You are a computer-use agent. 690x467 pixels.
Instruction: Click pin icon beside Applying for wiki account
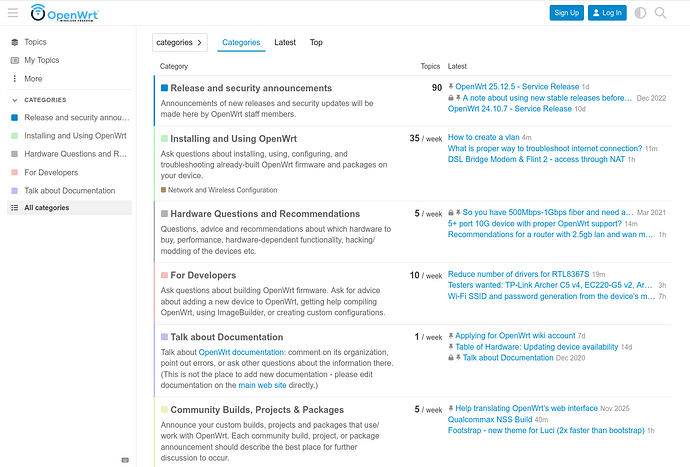tap(451, 336)
